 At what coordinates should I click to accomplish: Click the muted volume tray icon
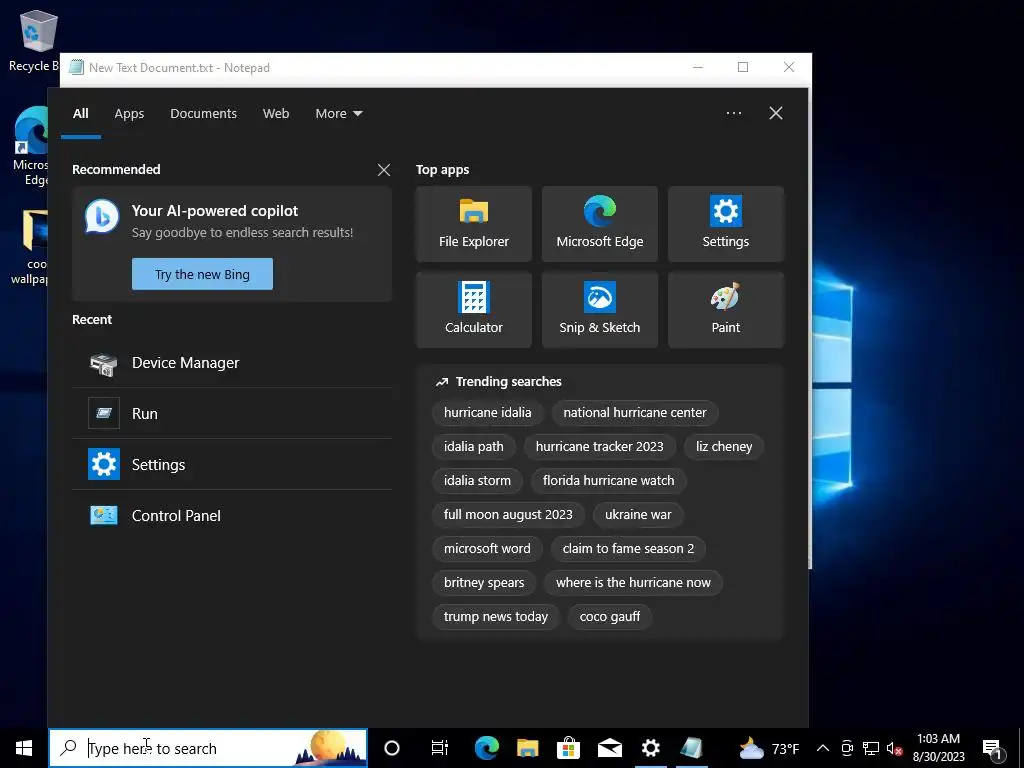point(894,748)
